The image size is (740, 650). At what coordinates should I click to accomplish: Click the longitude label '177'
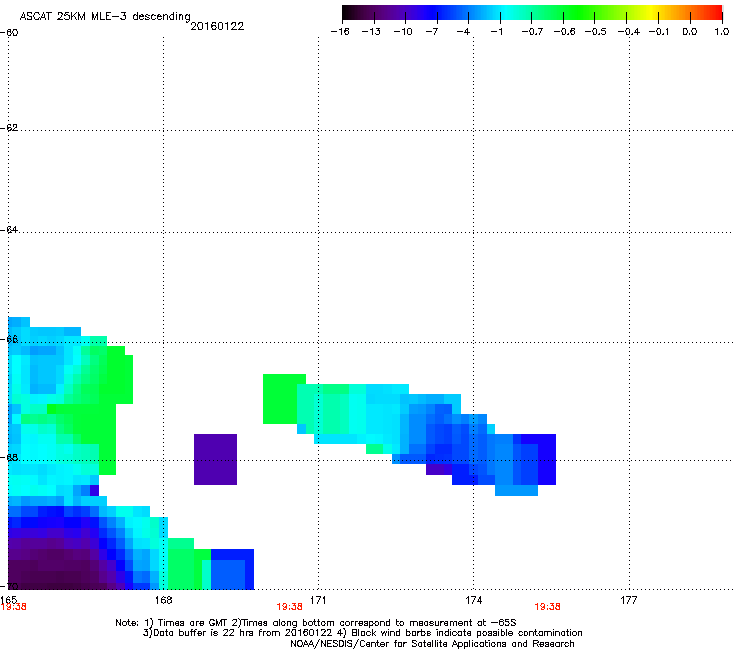(x=629, y=600)
